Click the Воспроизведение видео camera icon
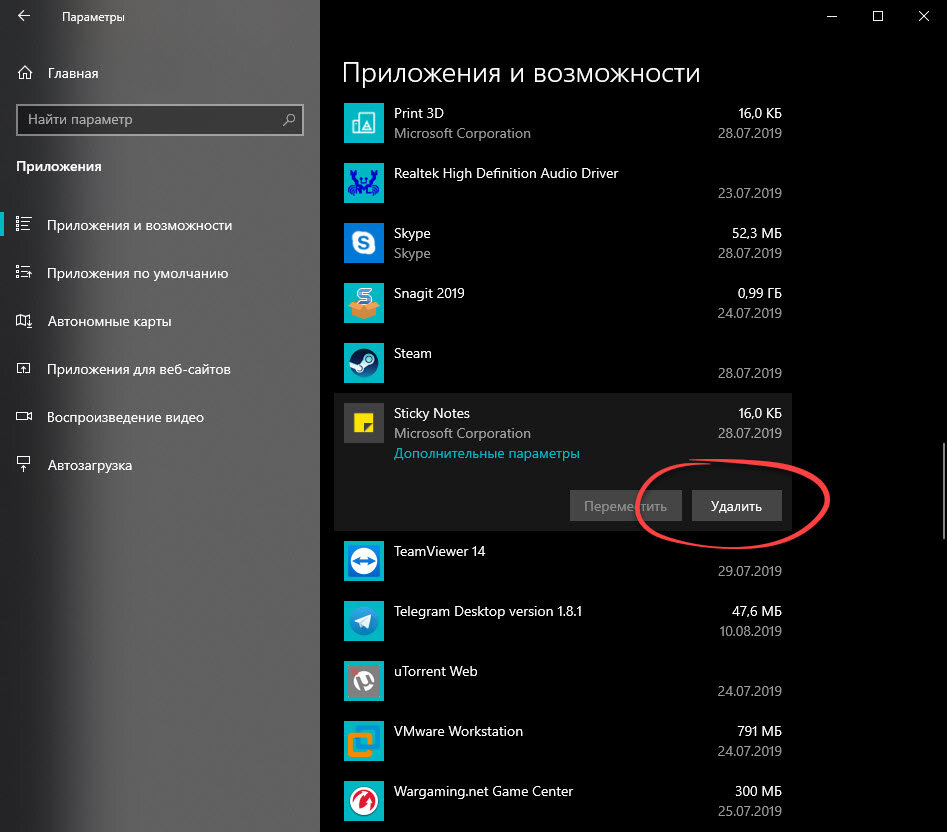The image size is (947, 832). [x=24, y=417]
